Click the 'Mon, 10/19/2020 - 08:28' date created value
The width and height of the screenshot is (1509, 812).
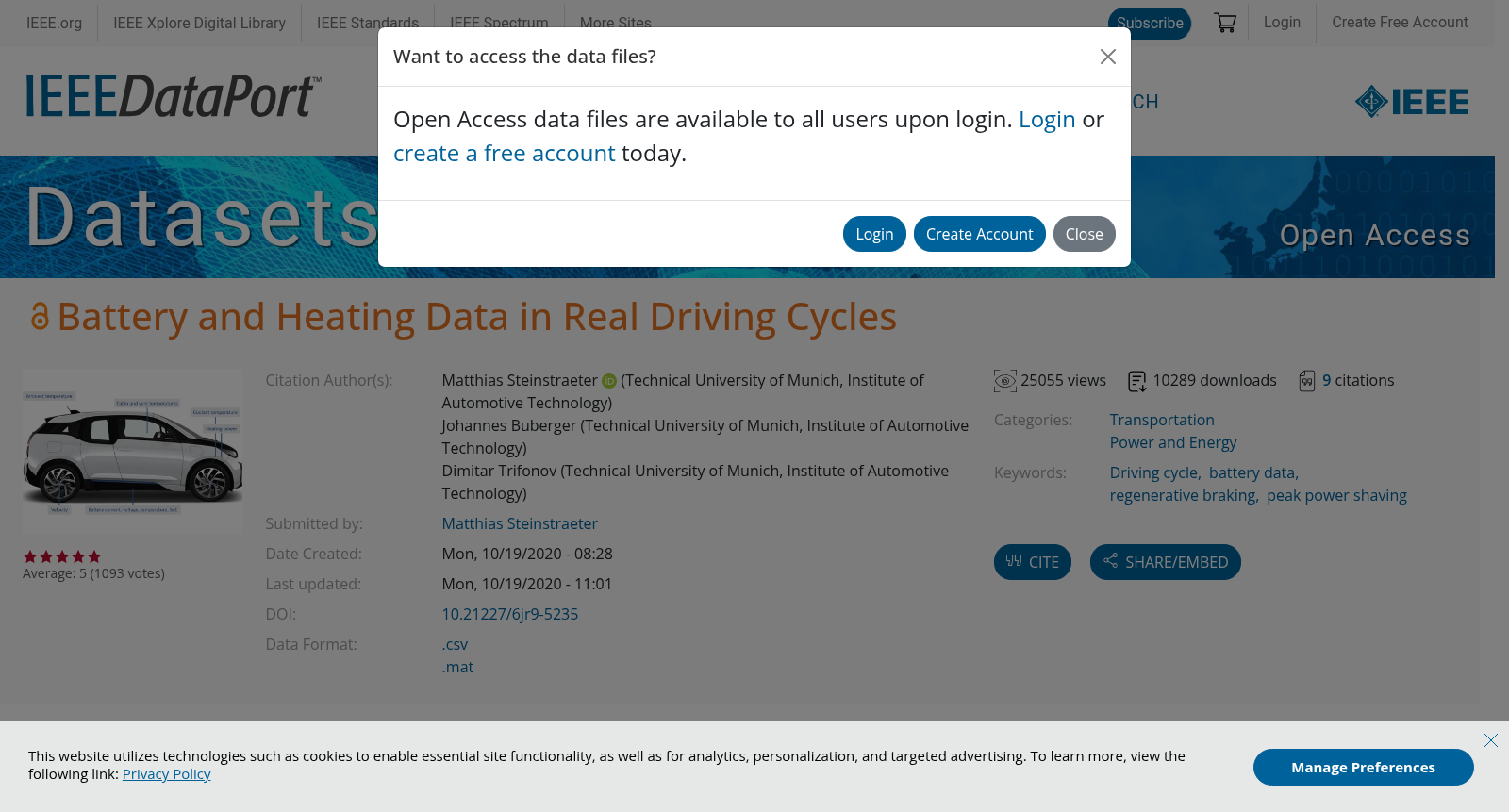tap(527, 554)
